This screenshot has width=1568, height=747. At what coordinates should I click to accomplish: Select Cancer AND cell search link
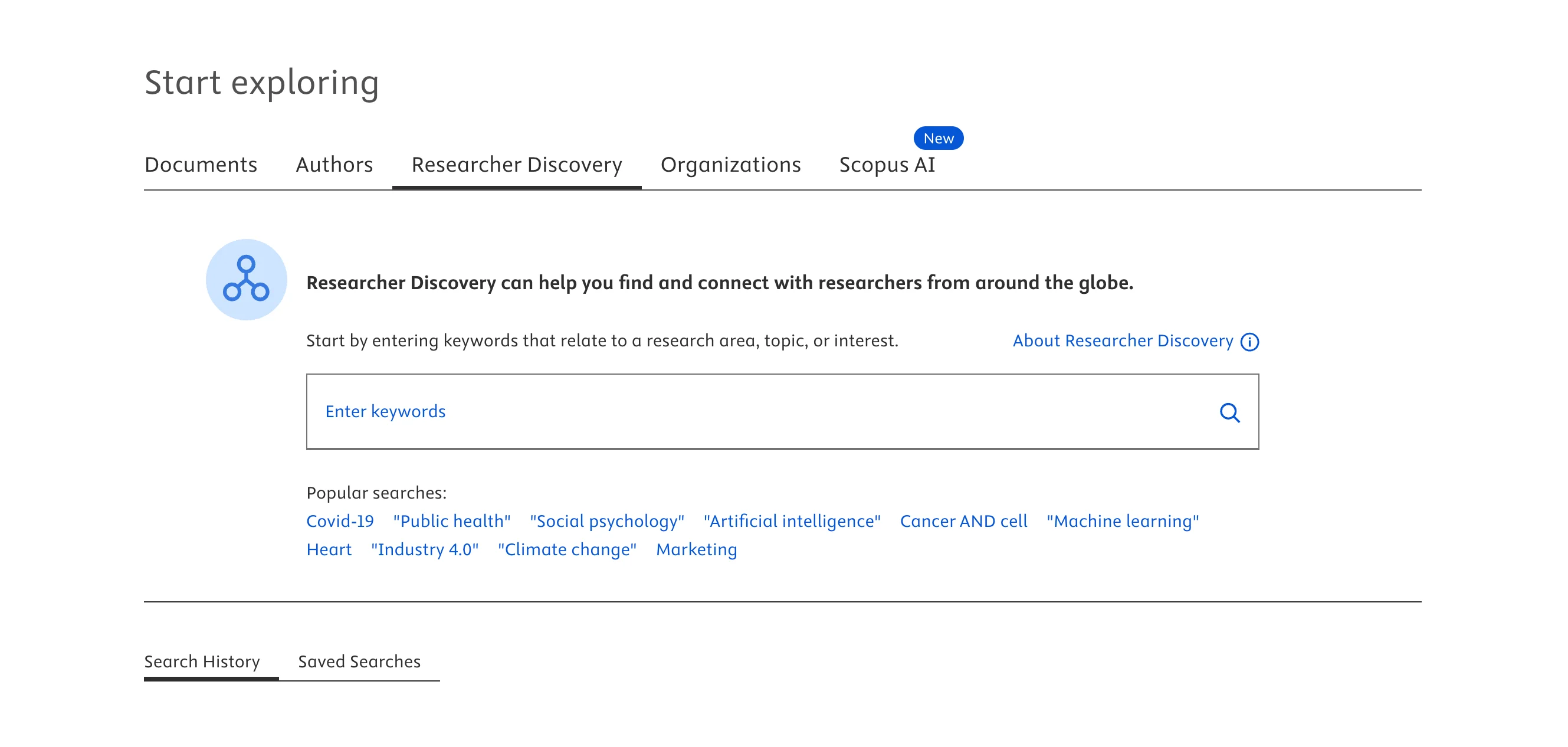click(963, 521)
